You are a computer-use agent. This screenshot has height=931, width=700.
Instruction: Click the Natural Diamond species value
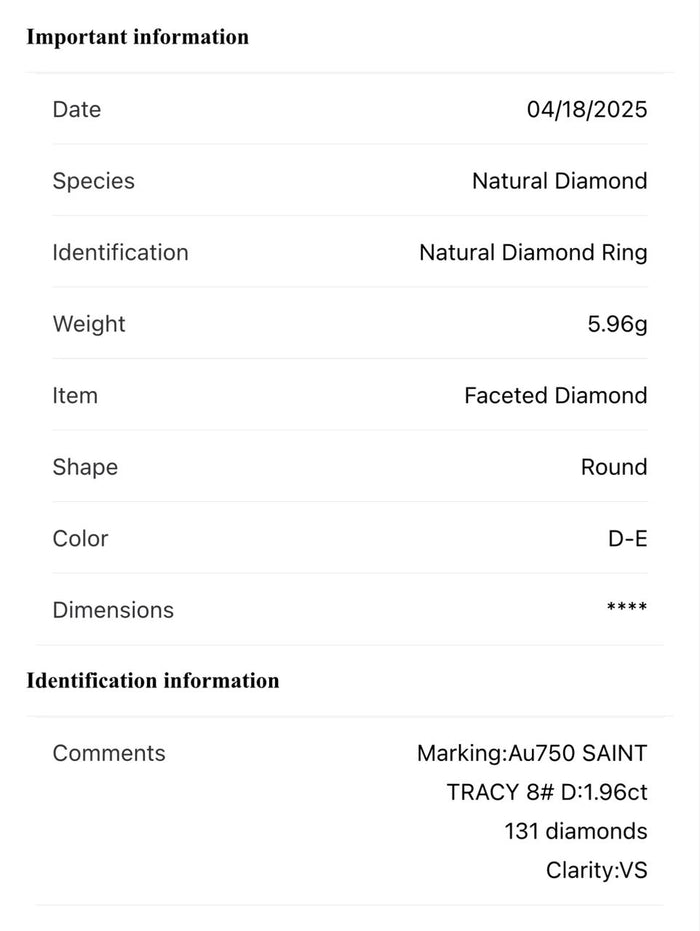(x=559, y=181)
